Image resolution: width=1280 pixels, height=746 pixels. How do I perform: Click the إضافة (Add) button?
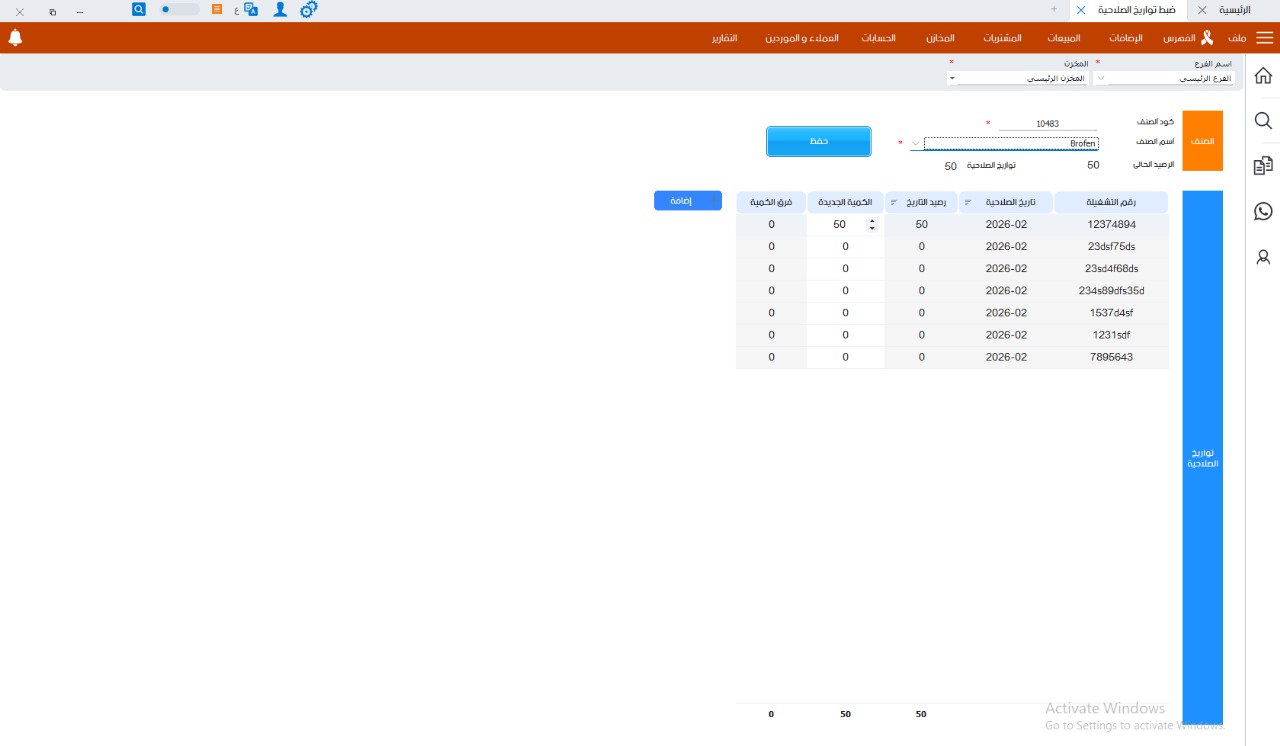pyautogui.click(x=687, y=201)
